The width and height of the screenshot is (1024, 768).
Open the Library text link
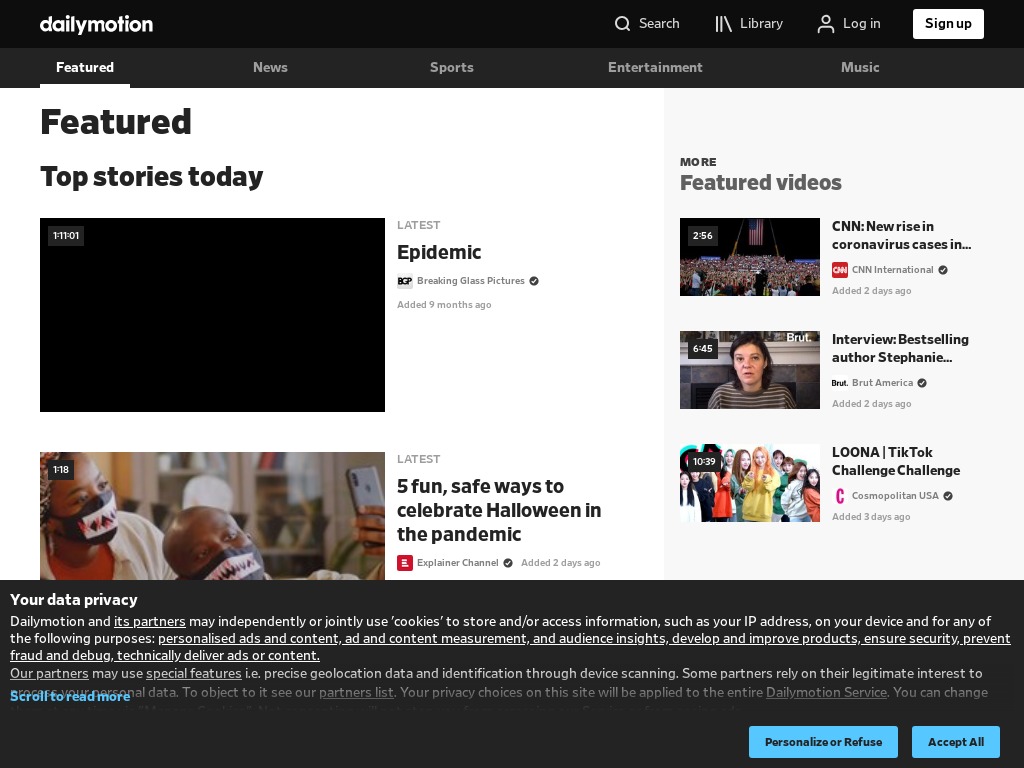(761, 24)
